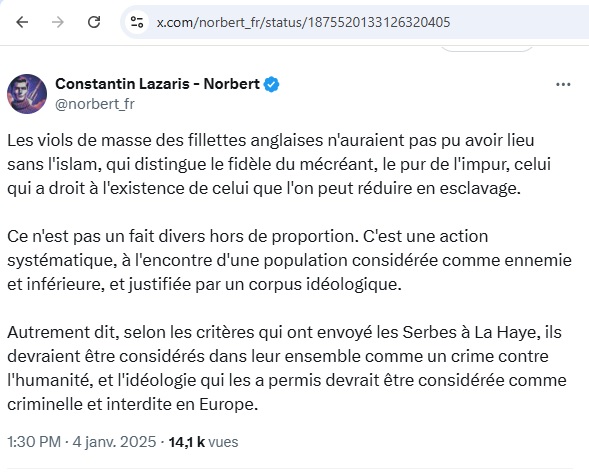Go back with the browser back arrow

(22, 22)
